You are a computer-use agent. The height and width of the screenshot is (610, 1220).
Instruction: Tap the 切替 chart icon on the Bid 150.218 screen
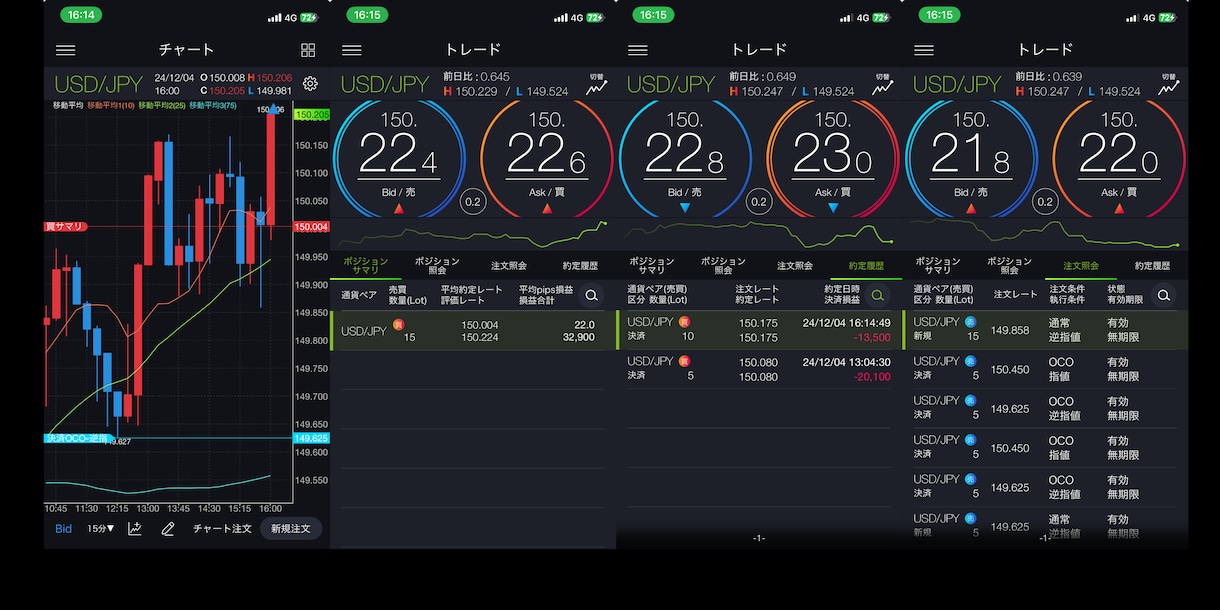(1169, 85)
